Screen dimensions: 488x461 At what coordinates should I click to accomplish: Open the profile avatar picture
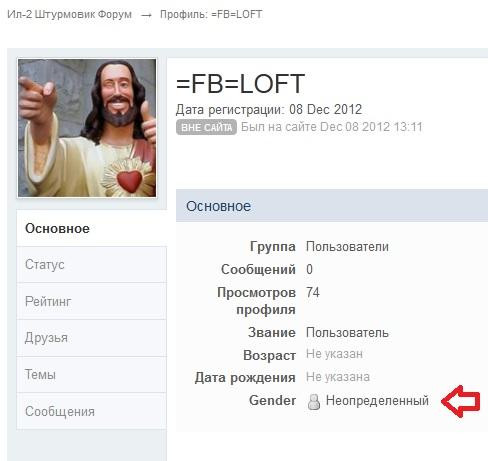point(87,128)
